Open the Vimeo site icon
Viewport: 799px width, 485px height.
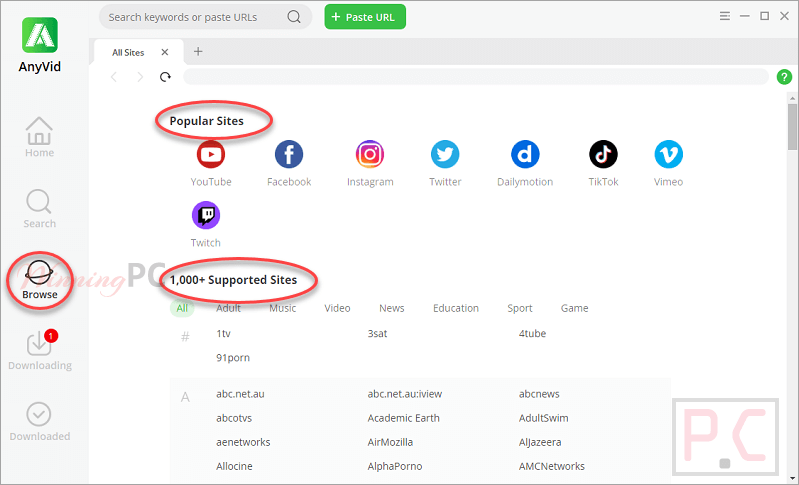(669, 154)
